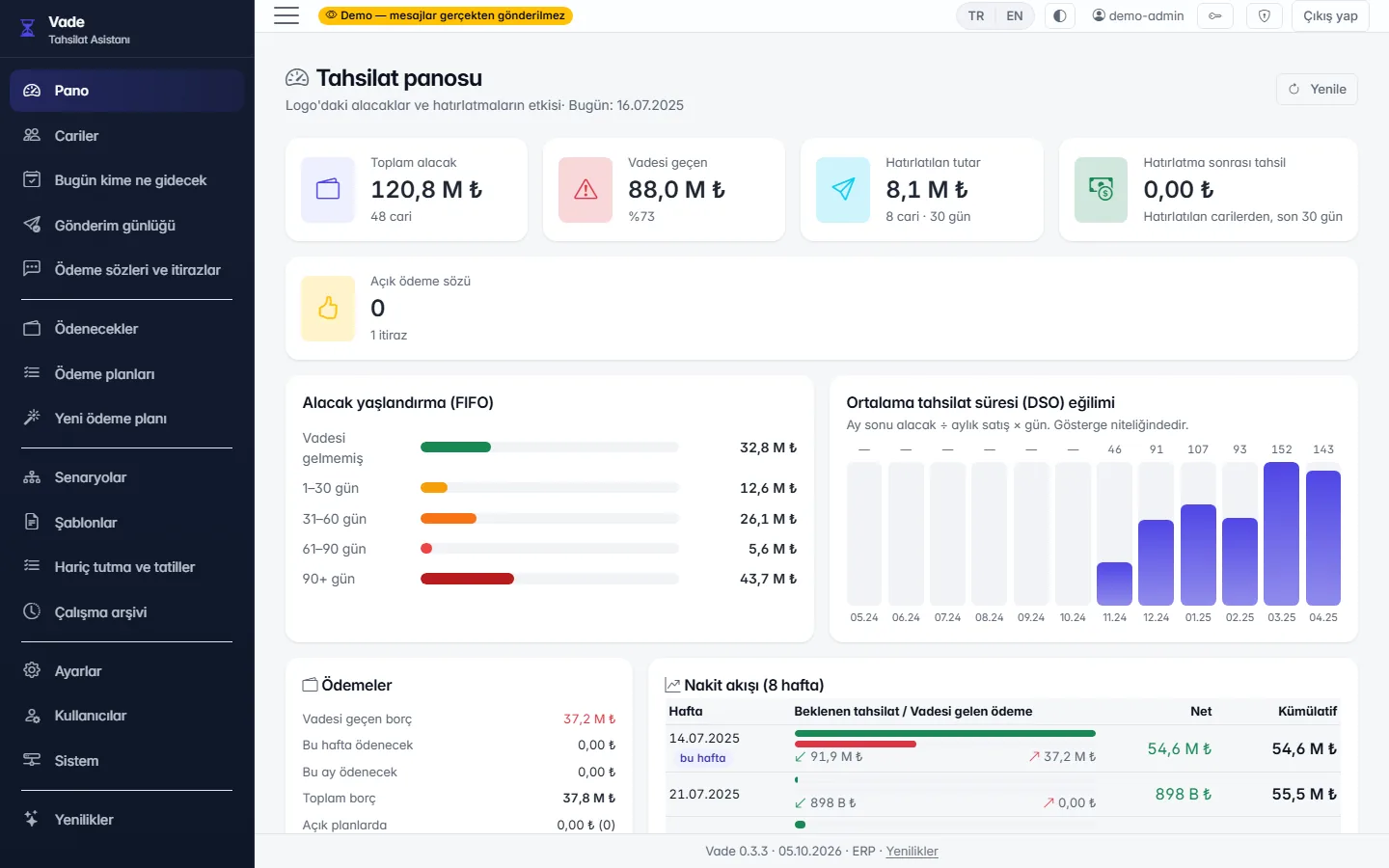Click the Ödeme sözleri ve itirazlar chat icon
Screen dimensions: 1389x868
point(32,269)
